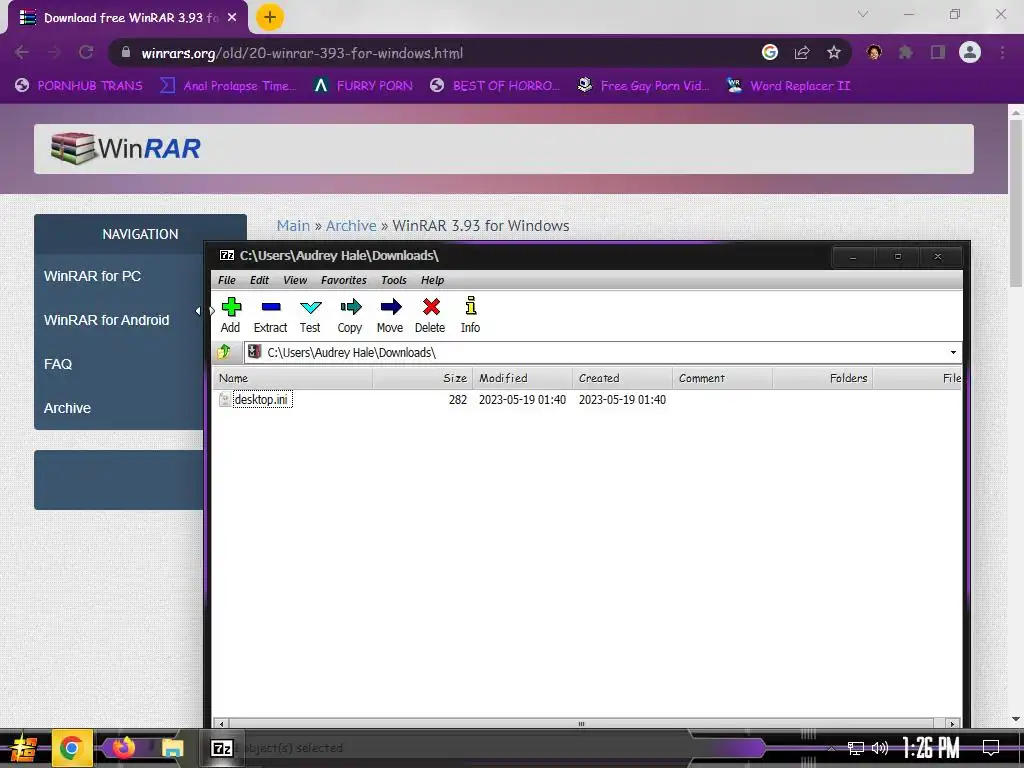Open the File menu in 7-Zip
Viewport: 1024px width, 768px height.
227,280
